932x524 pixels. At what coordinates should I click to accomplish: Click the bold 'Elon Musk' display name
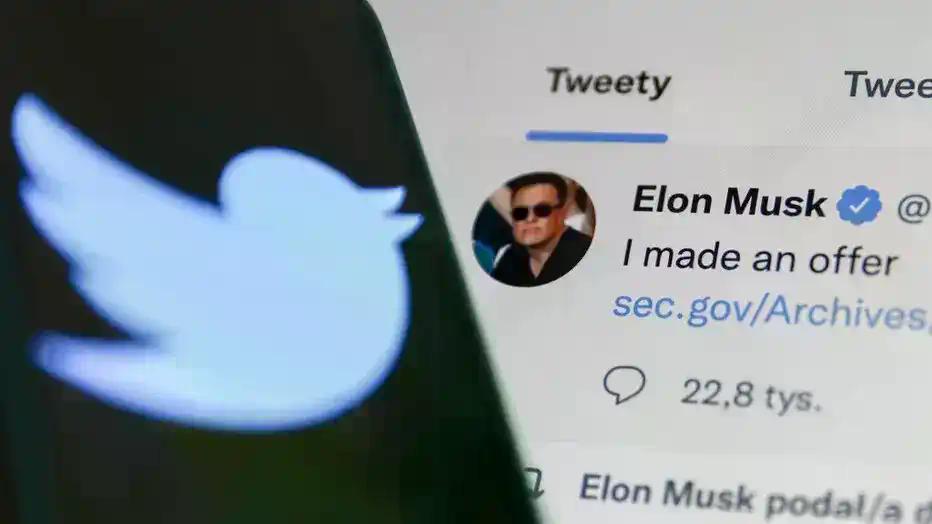[729, 200]
